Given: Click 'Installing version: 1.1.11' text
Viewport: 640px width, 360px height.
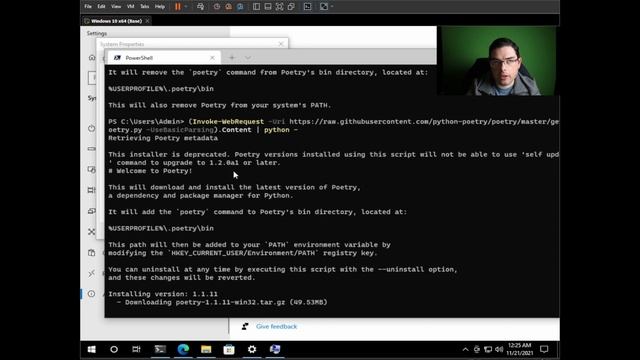Looking at the screenshot, I should tap(163, 294).
